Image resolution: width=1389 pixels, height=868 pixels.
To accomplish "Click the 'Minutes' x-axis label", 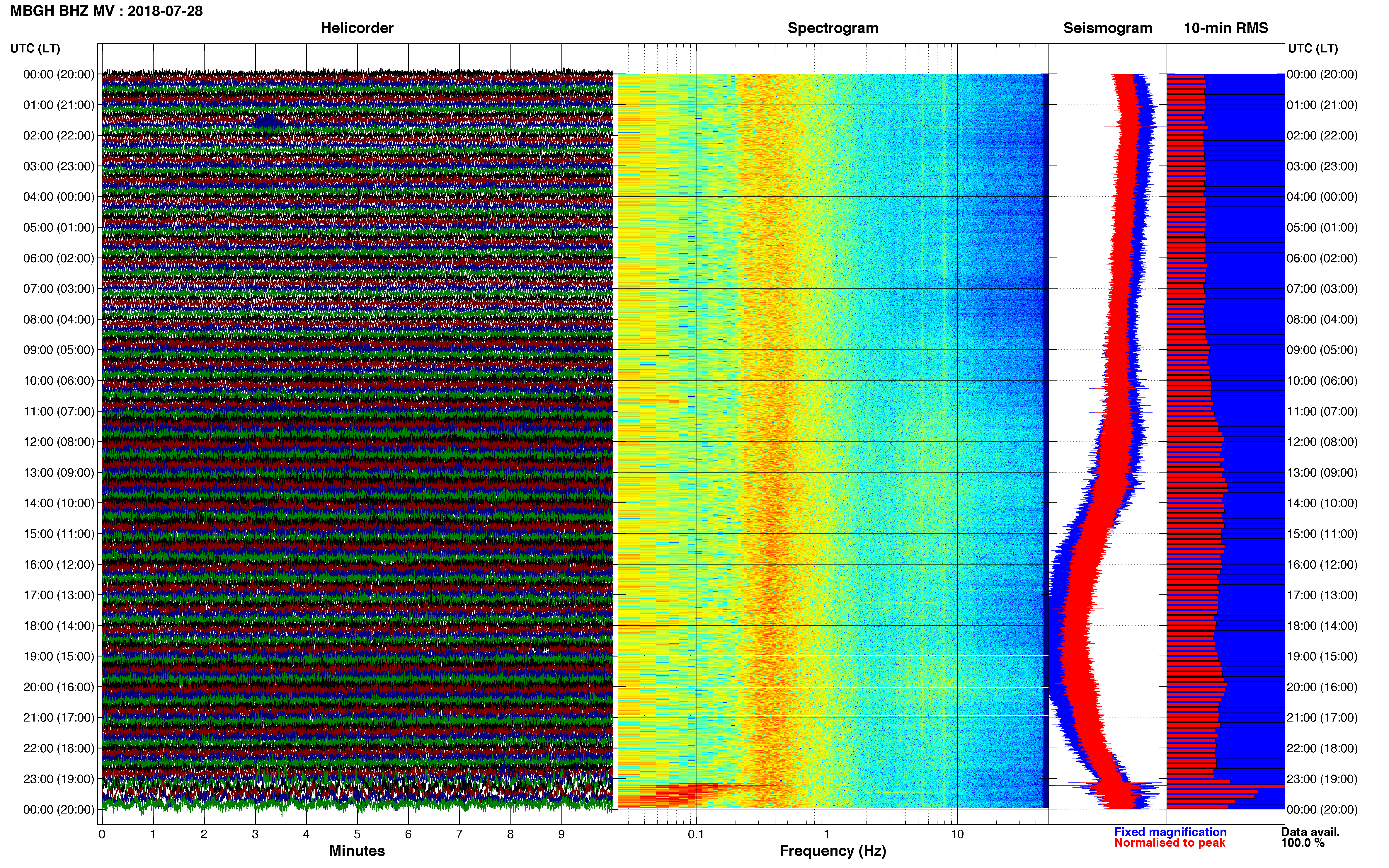I will pos(357,851).
